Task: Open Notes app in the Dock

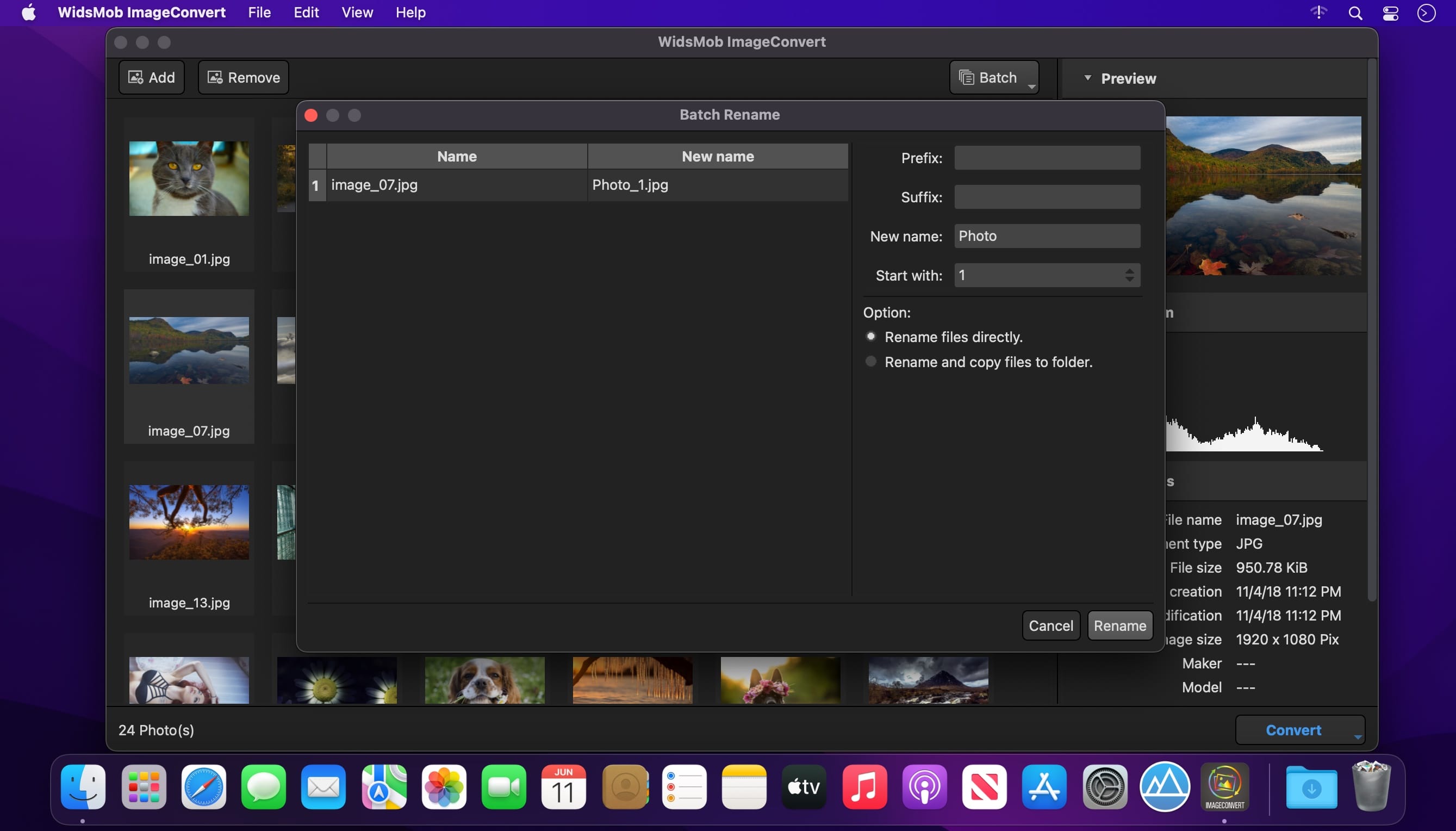Action: (x=744, y=787)
